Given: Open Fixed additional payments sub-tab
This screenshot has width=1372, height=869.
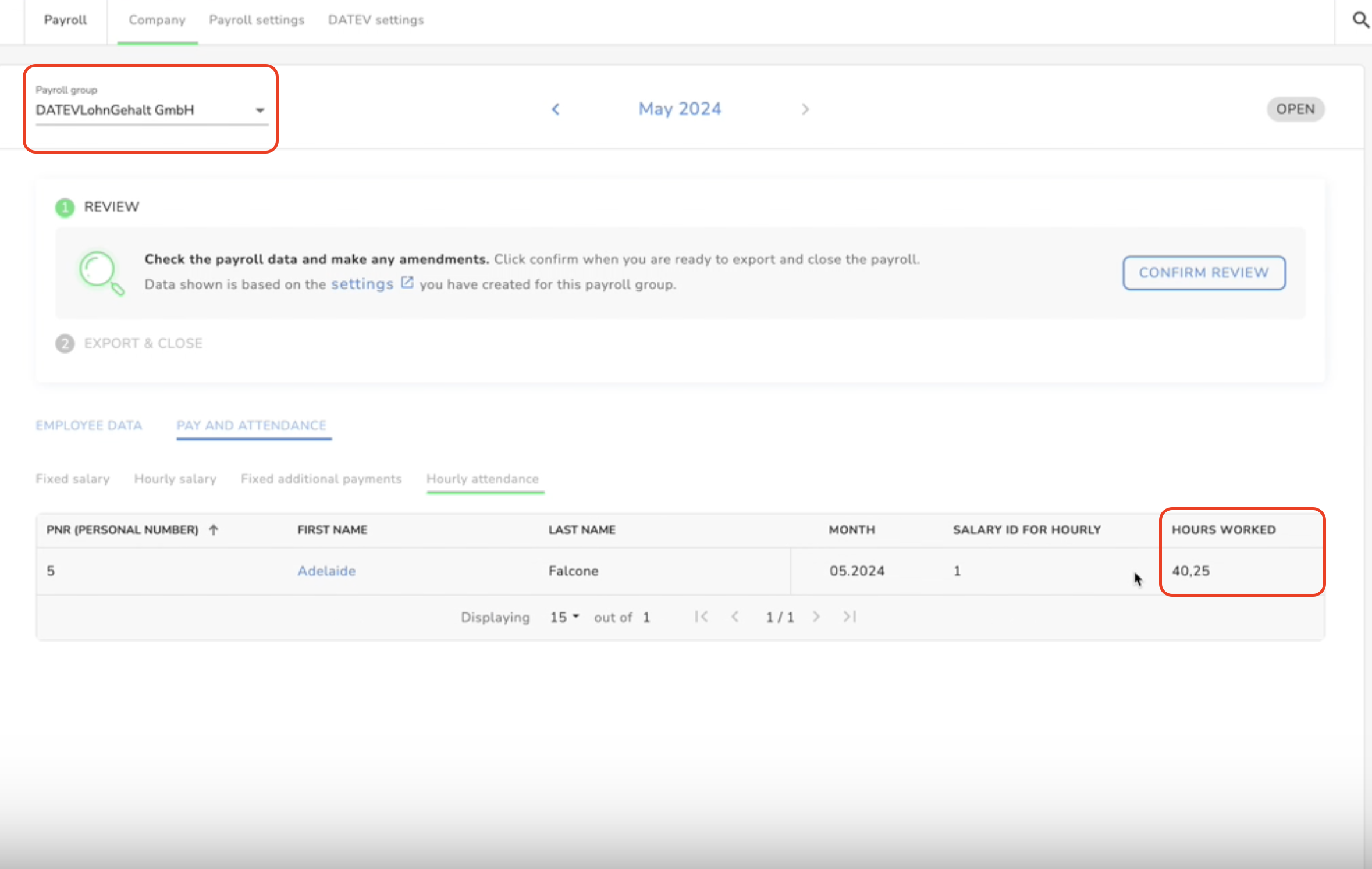Looking at the screenshot, I should coord(321,479).
